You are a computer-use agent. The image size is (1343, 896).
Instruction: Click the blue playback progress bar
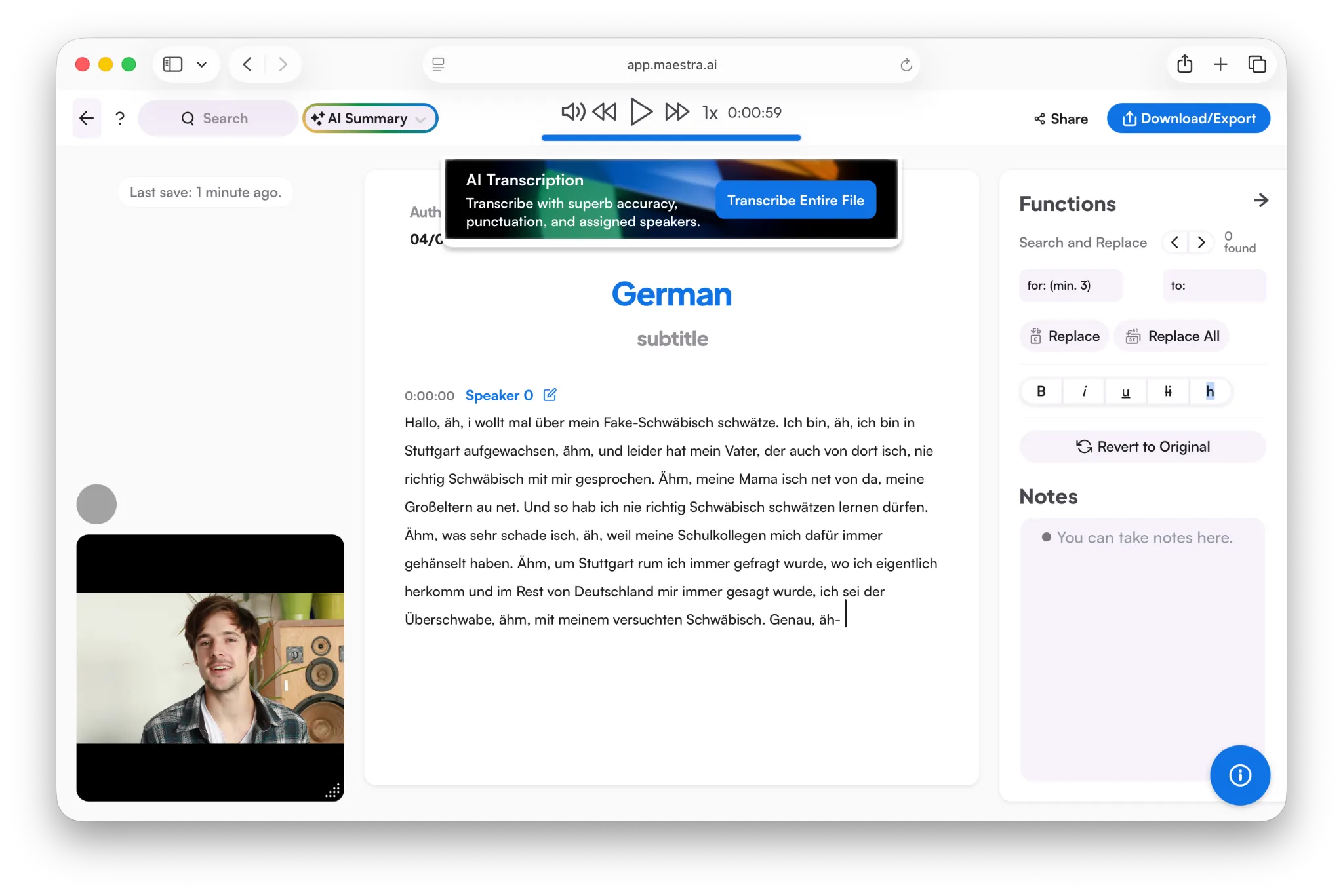point(671,138)
